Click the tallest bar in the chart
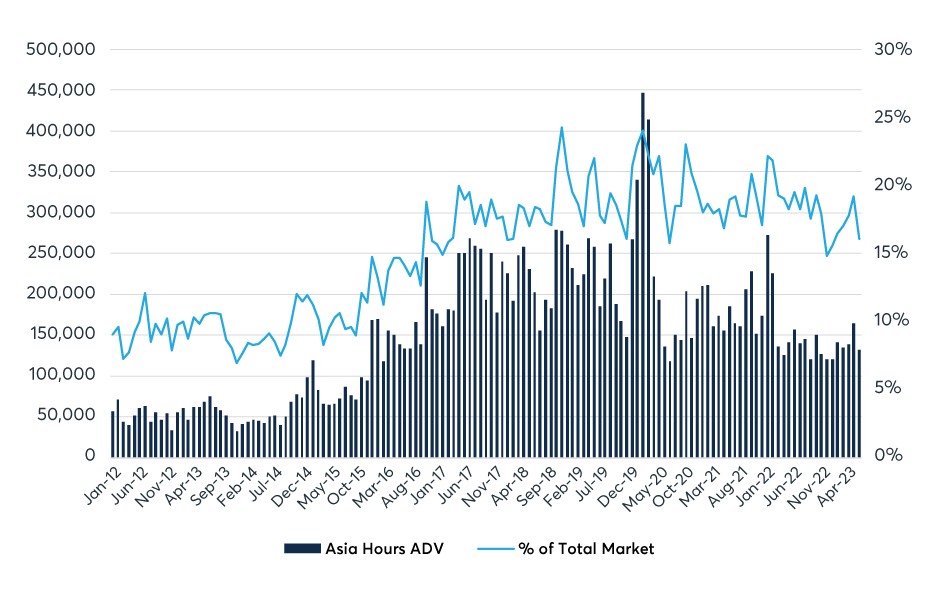Viewport: 940px width, 600px height. click(642, 270)
